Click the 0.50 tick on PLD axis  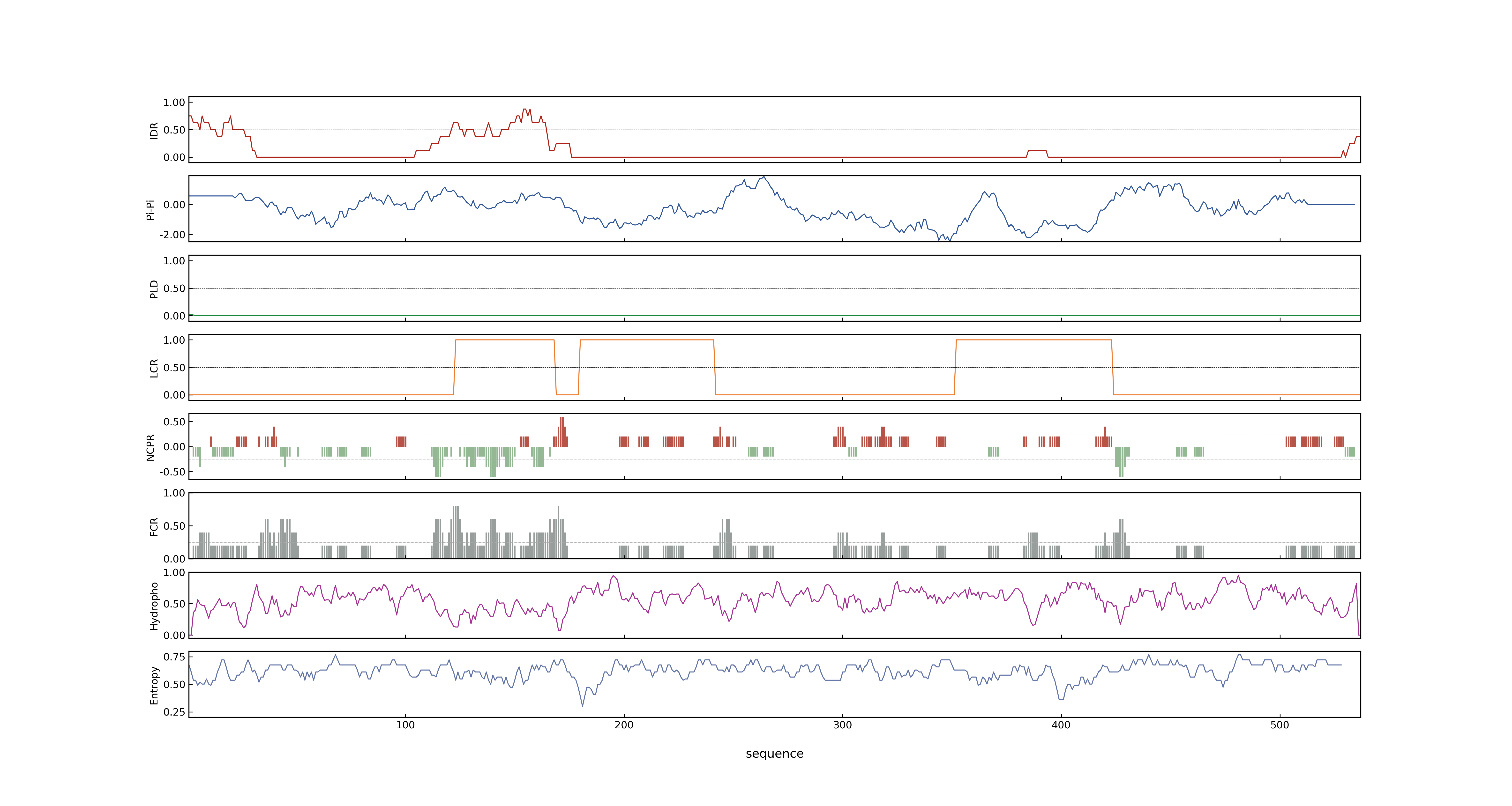point(174,288)
